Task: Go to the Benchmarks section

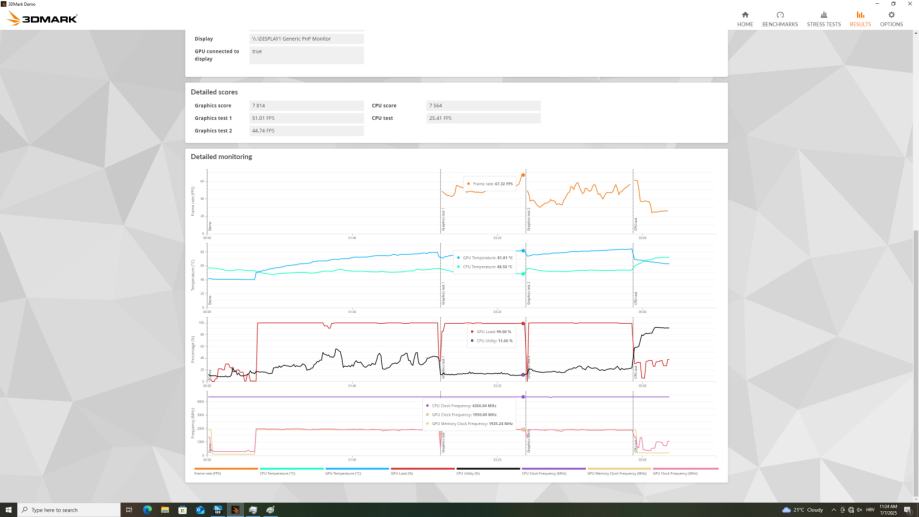Action: (780, 19)
